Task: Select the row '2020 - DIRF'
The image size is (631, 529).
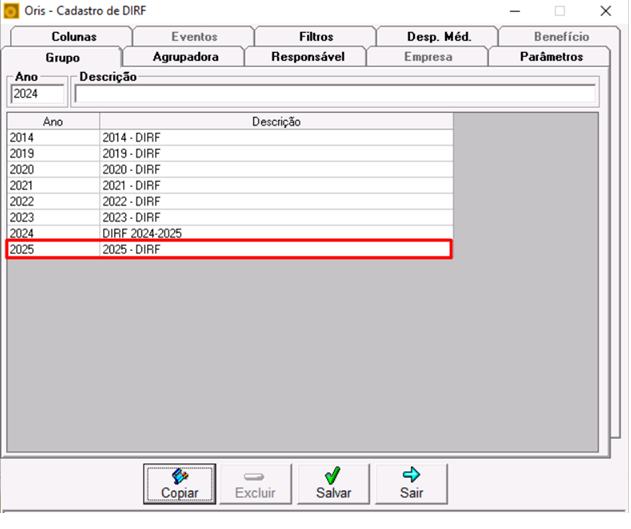Action: click(x=276, y=170)
